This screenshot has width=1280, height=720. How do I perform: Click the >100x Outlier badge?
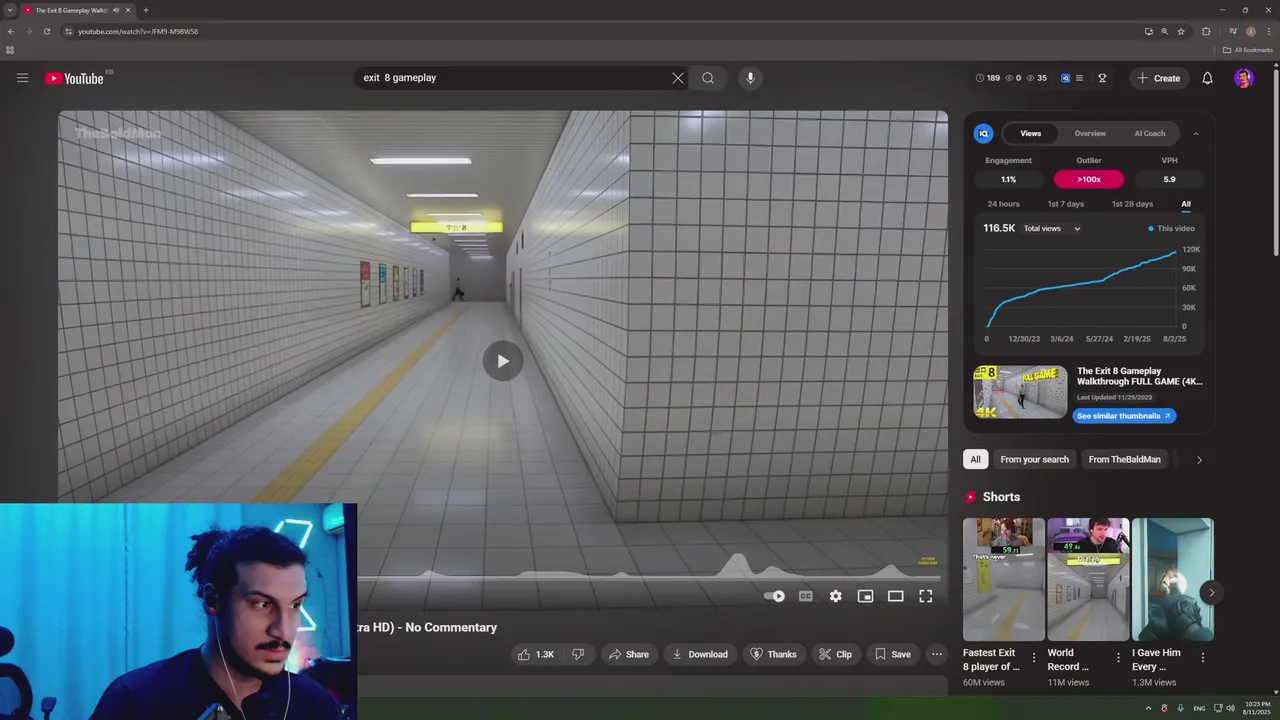pyautogui.click(x=1089, y=179)
